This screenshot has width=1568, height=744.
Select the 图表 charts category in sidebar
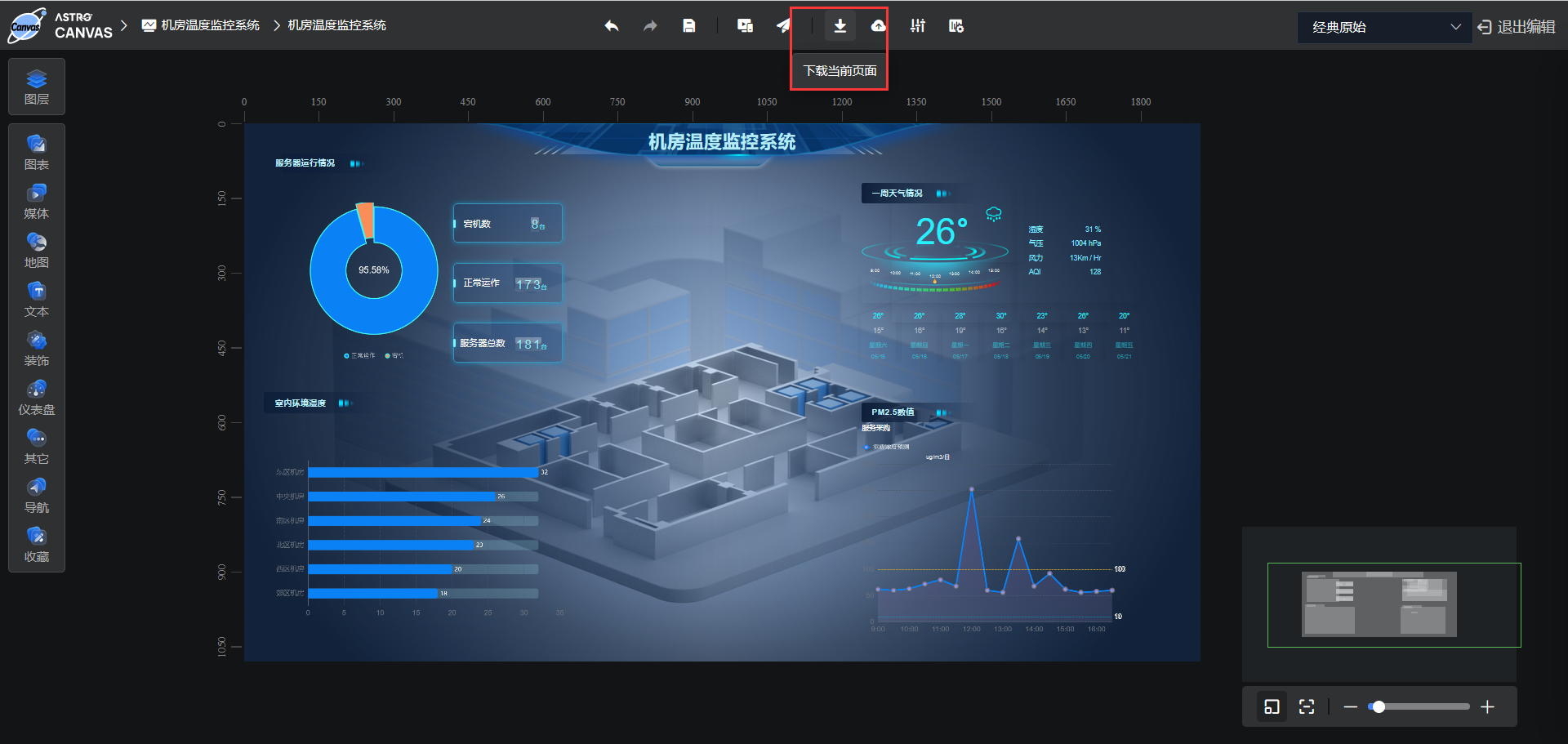click(36, 153)
